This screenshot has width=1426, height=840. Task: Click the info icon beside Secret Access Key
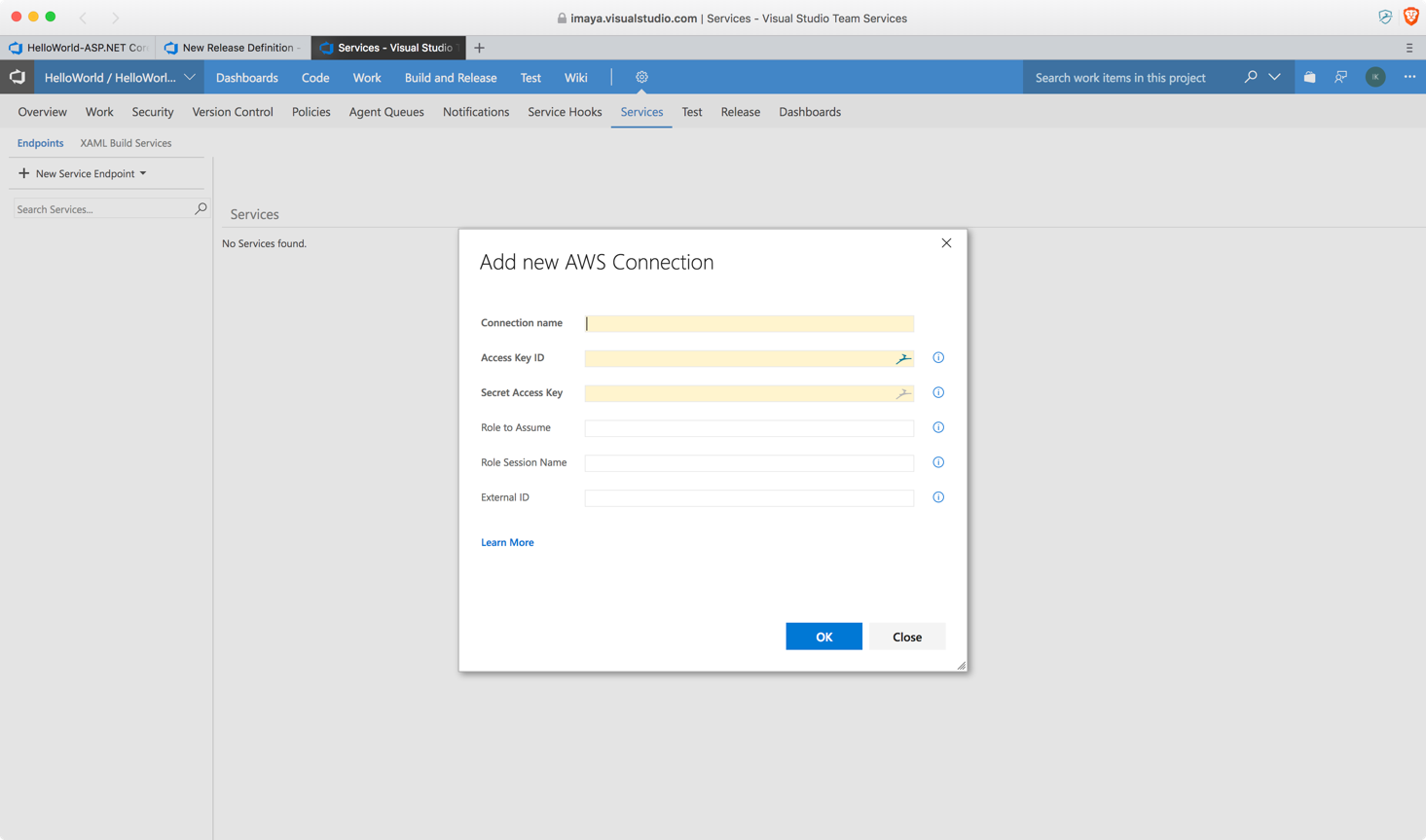point(938,392)
